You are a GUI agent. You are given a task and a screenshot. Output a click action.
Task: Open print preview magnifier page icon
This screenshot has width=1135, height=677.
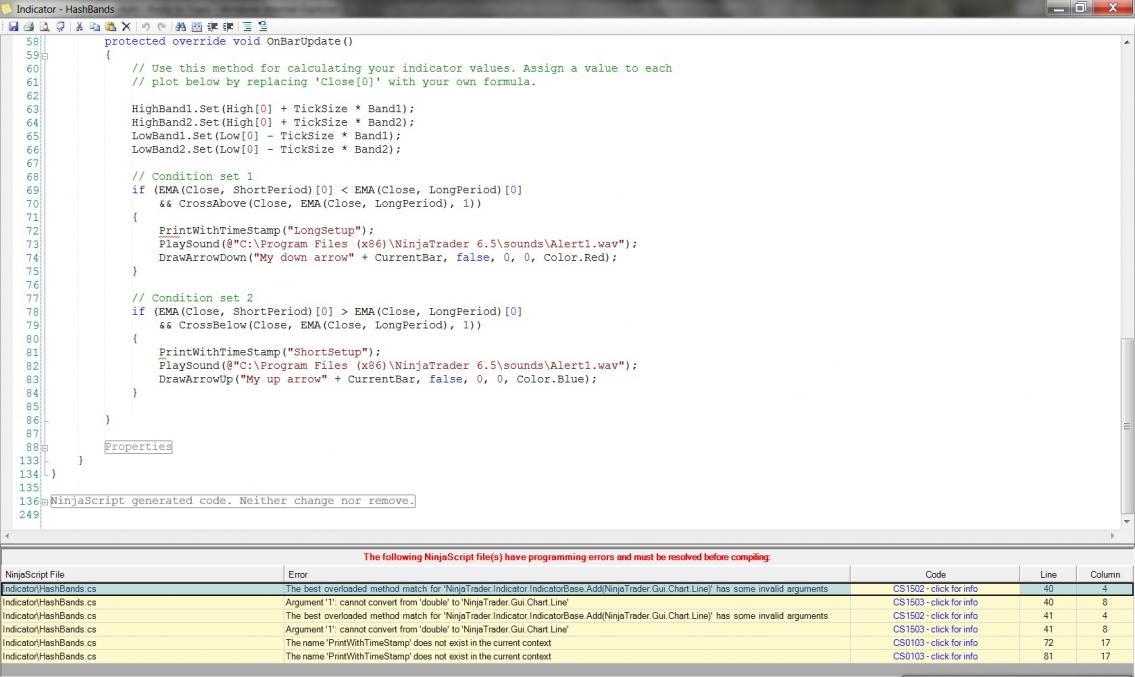(44, 26)
